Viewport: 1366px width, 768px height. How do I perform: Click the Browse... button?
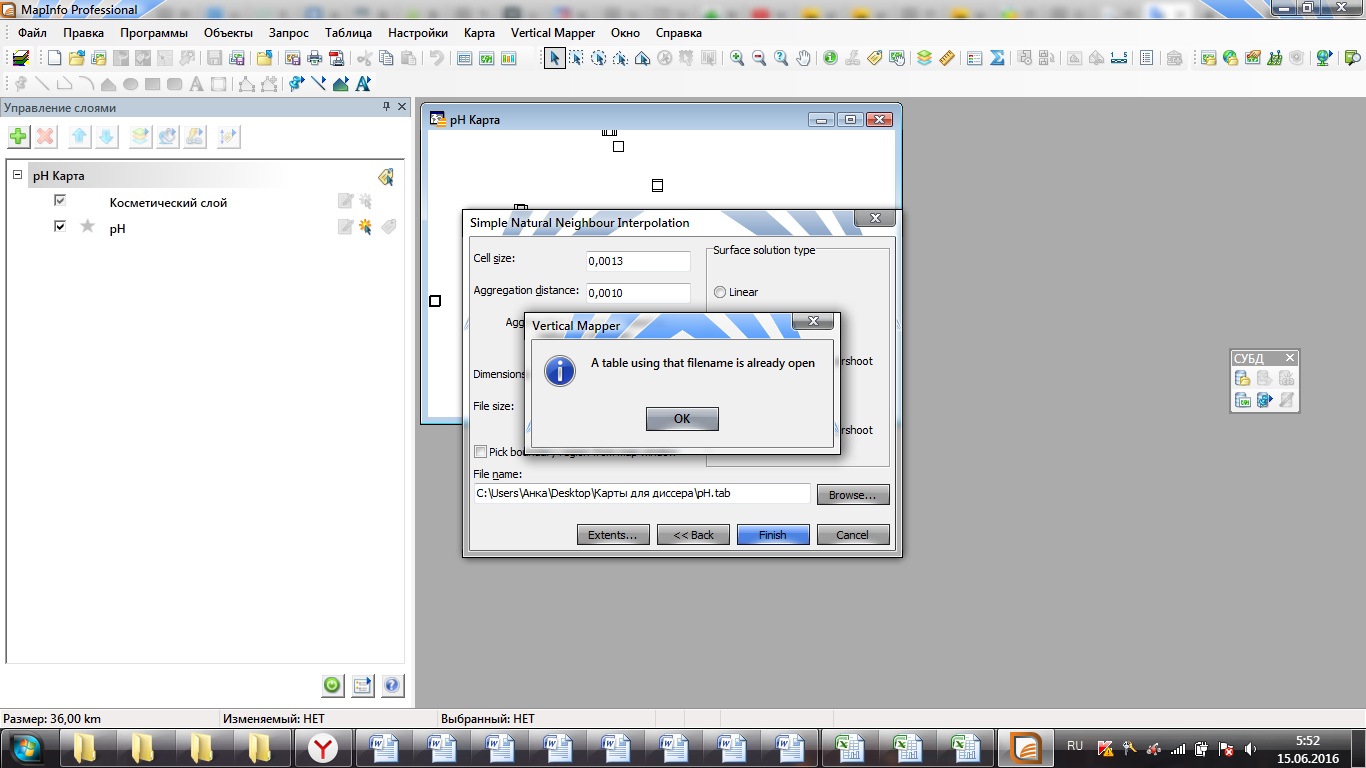[852, 495]
